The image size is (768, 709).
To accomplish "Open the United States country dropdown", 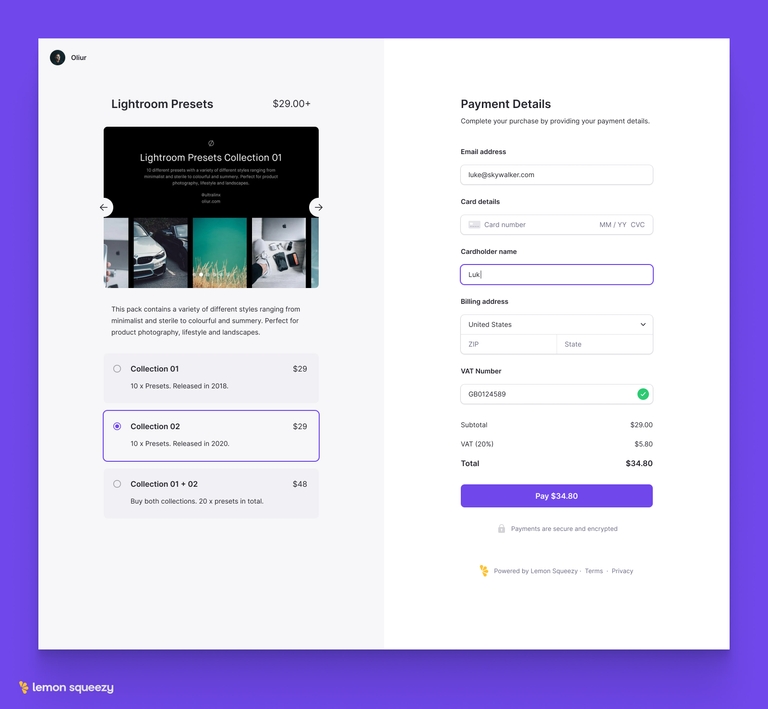I will 556,325.
